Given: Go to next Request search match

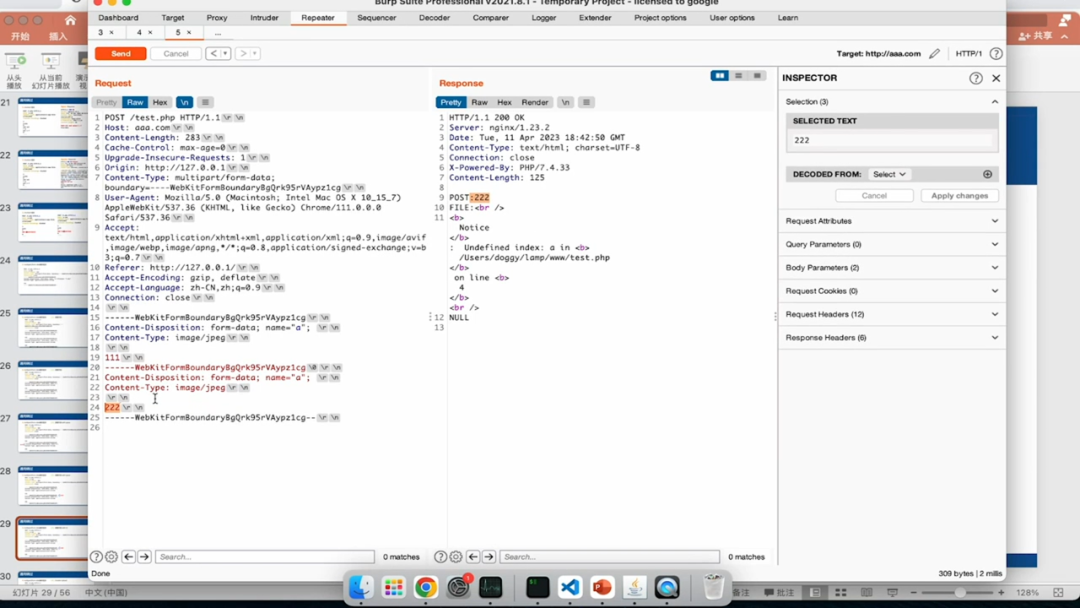Looking at the screenshot, I should 144,556.
